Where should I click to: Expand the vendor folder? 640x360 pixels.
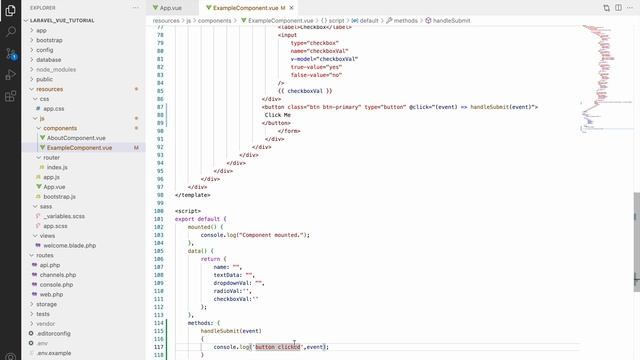pyautogui.click(x=45, y=324)
